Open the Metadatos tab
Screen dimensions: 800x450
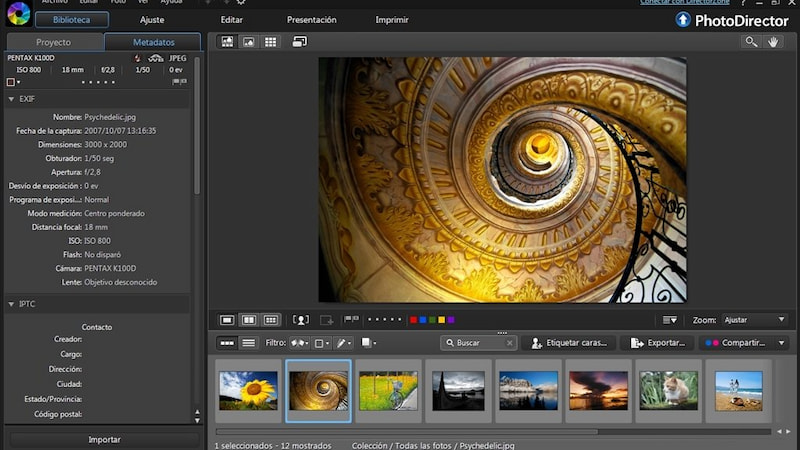click(153, 42)
